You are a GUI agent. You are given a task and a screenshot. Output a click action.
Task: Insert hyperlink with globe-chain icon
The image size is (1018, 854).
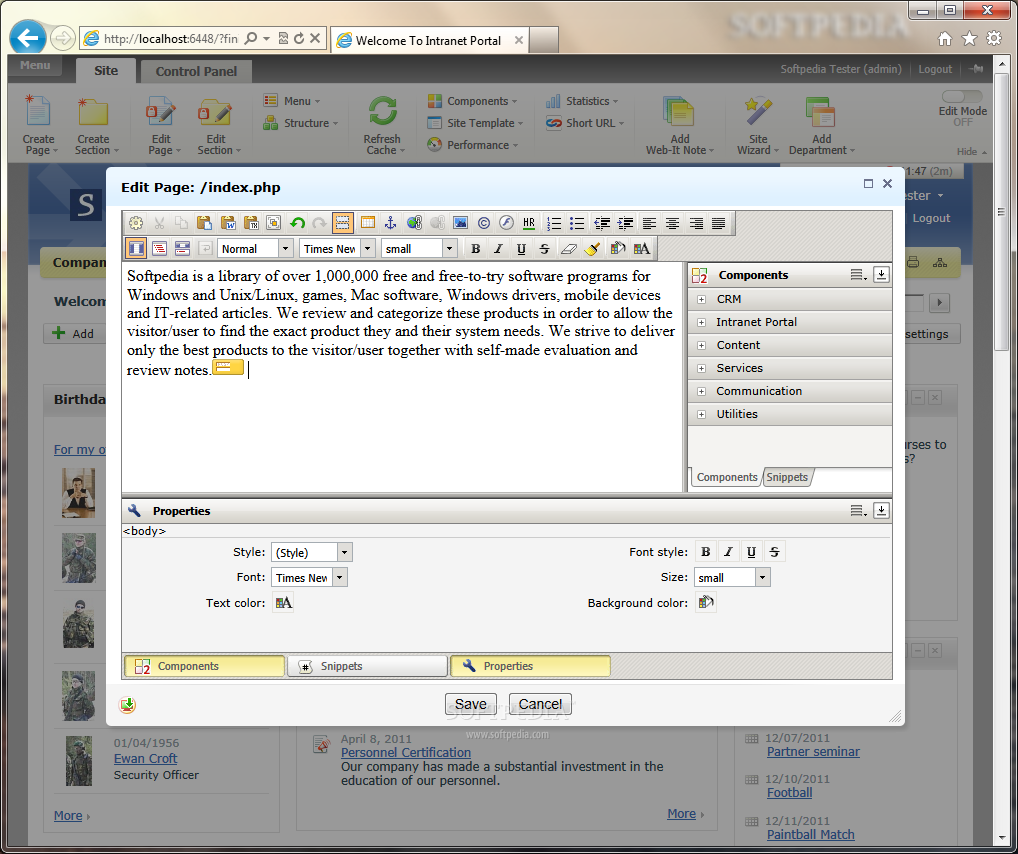coord(414,223)
